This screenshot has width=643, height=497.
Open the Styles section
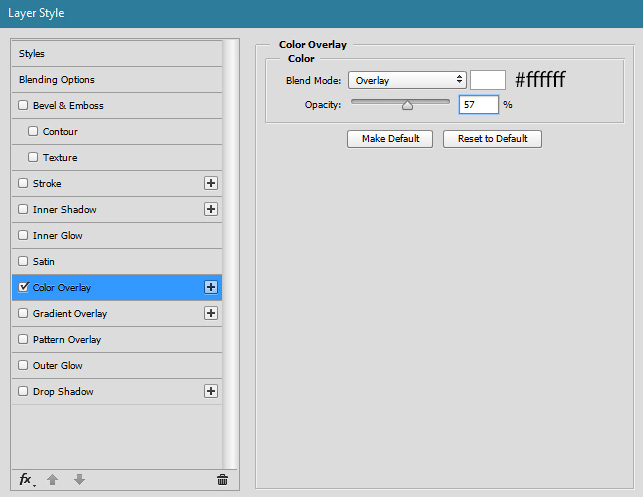[x=117, y=54]
